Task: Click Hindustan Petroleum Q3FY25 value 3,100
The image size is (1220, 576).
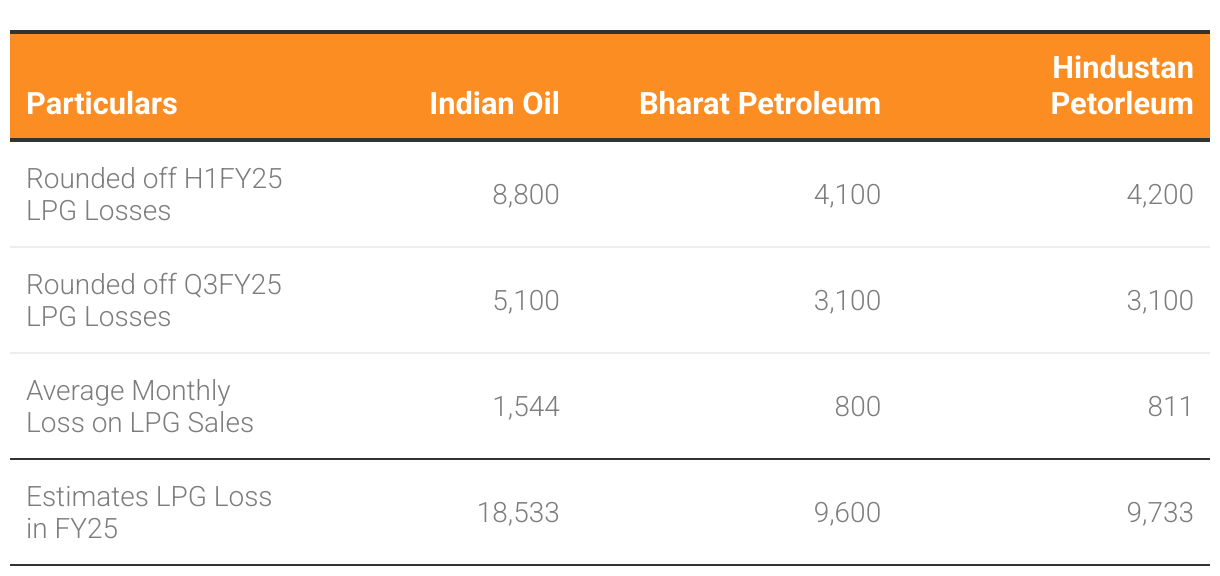Action: (1160, 300)
